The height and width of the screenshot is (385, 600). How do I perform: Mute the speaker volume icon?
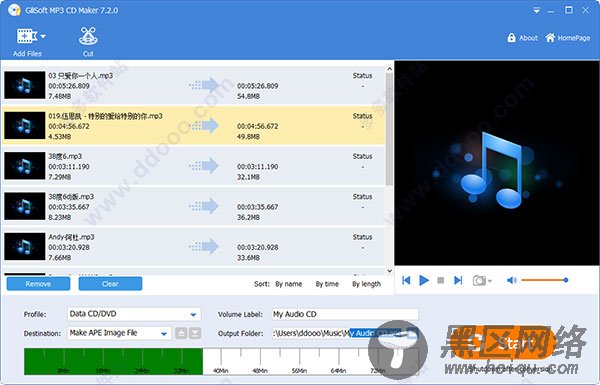[x=512, y=281]
